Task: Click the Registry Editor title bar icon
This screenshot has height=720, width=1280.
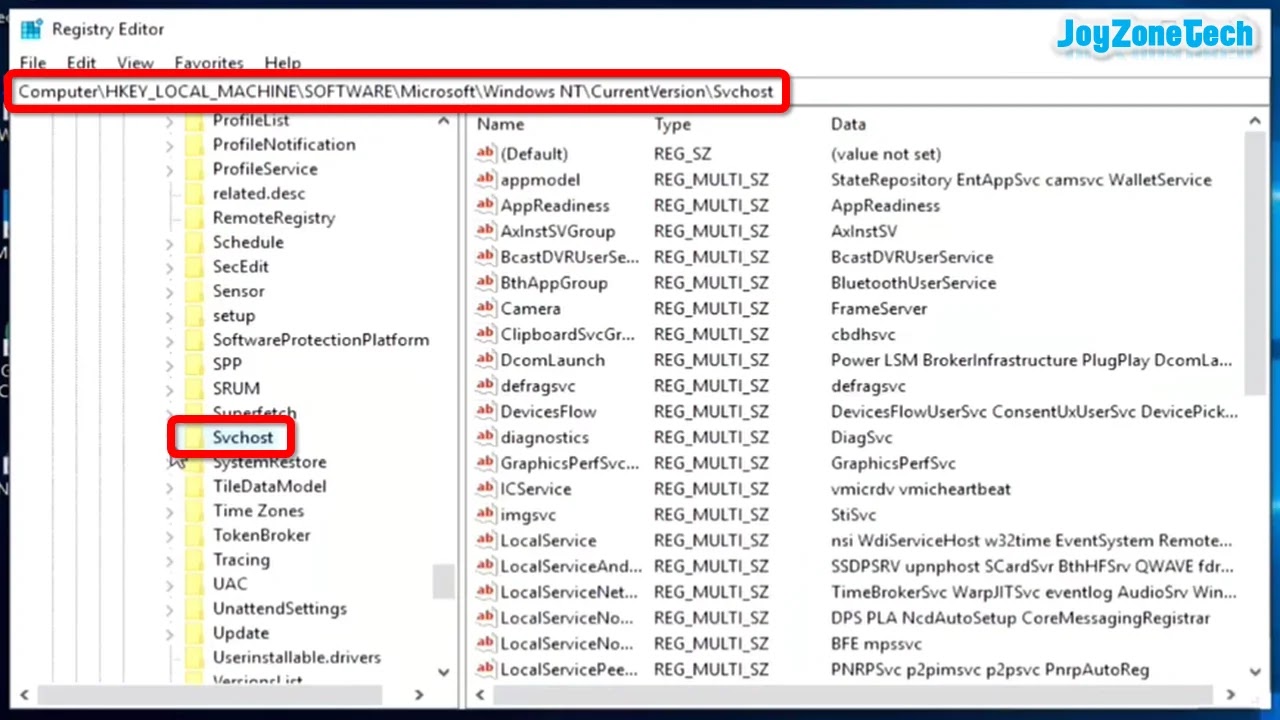Action: click(x=31, y=29)
